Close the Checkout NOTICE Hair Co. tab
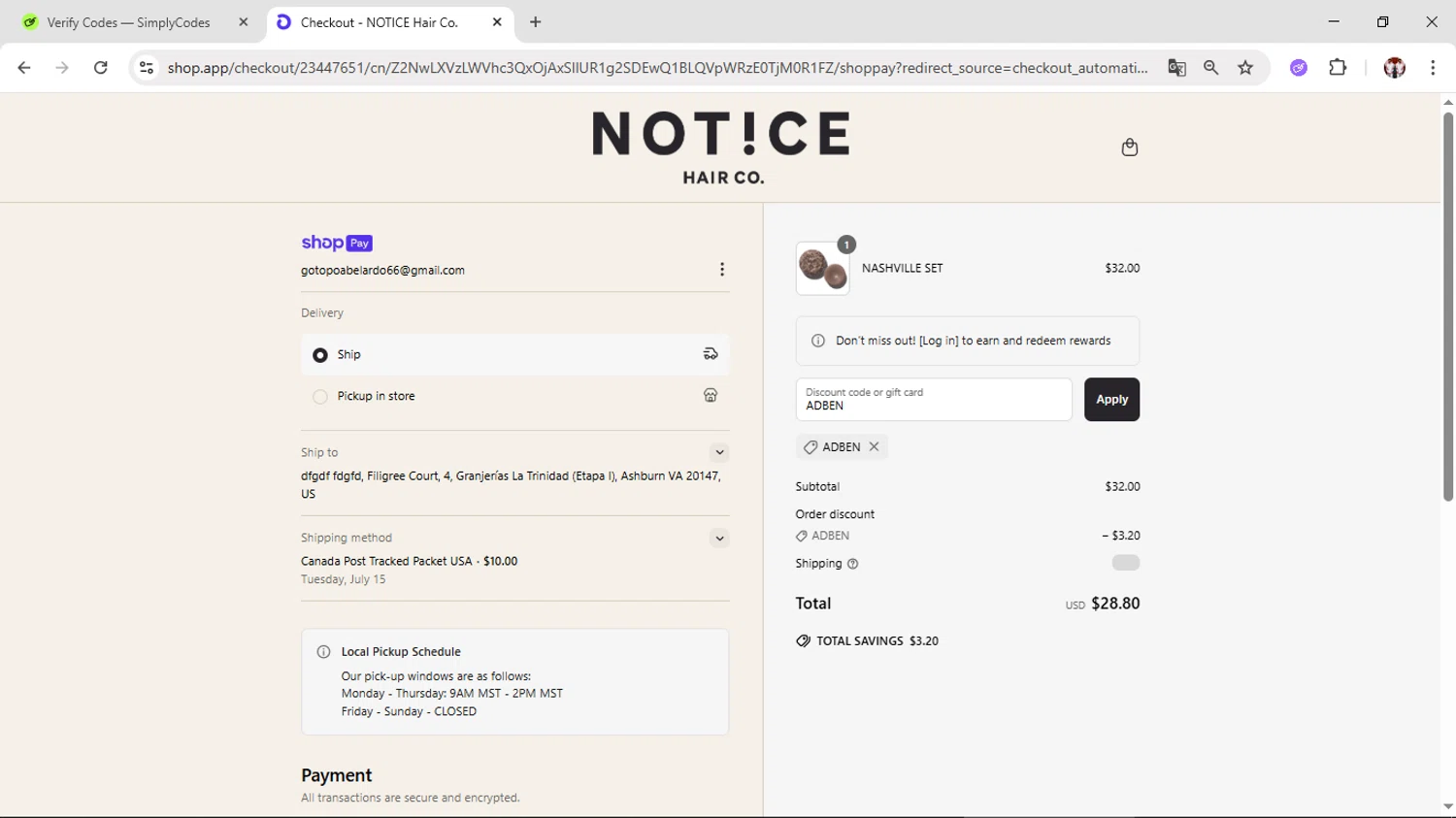The height and width of the screenshot is (818, 1456). pyautogui.click(x=497, y=21)
